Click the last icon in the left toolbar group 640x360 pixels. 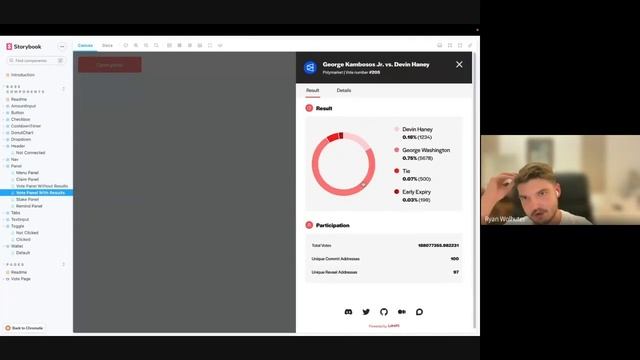220,45
